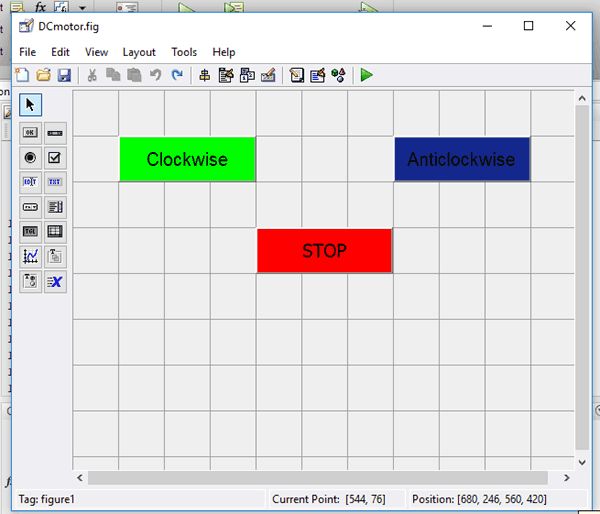This screenshot has width=600, height=514.
Task: Open the File menu
Action: 28,52
